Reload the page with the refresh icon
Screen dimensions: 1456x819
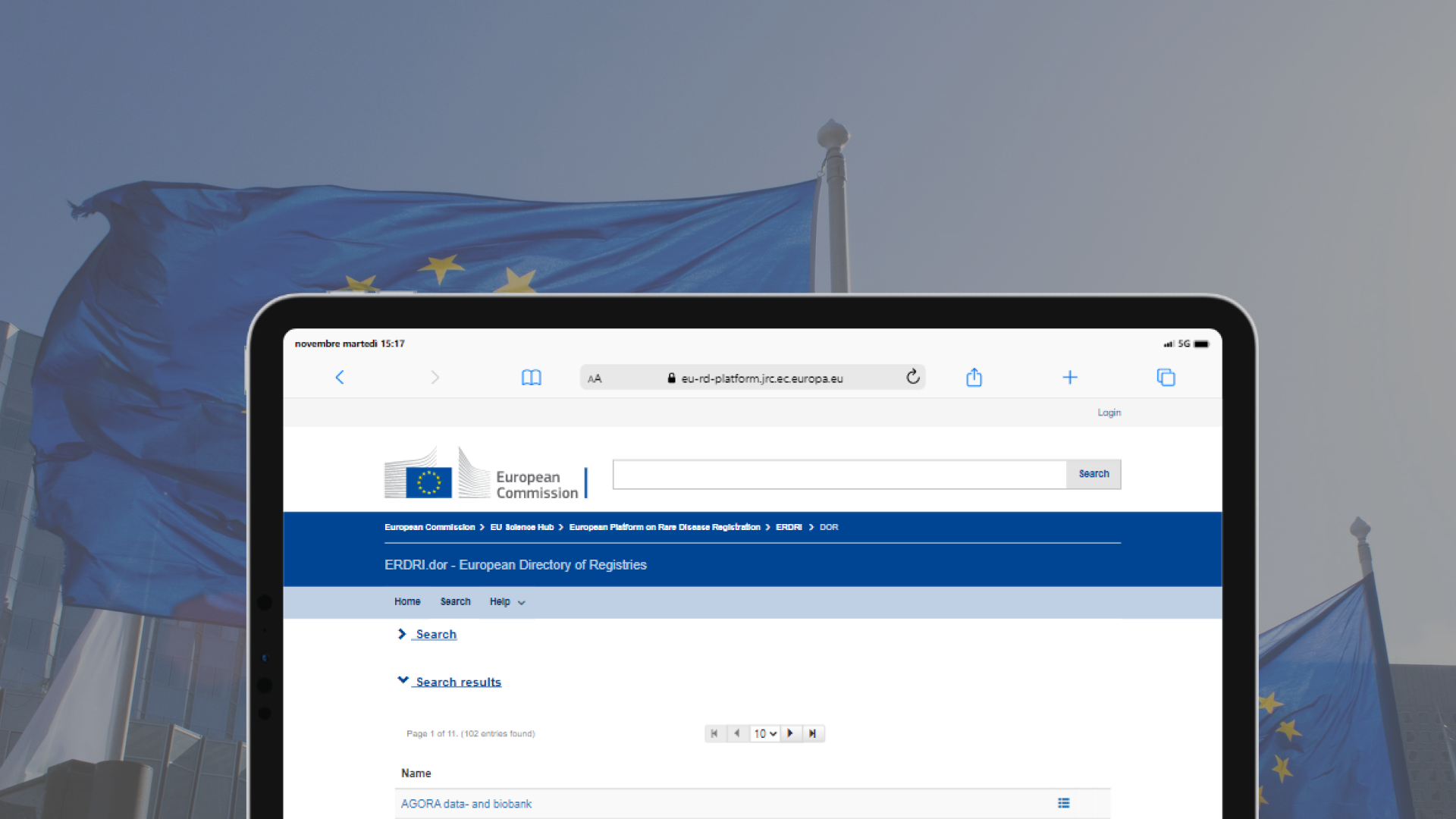pyautogui.click(x=913, y=377)
